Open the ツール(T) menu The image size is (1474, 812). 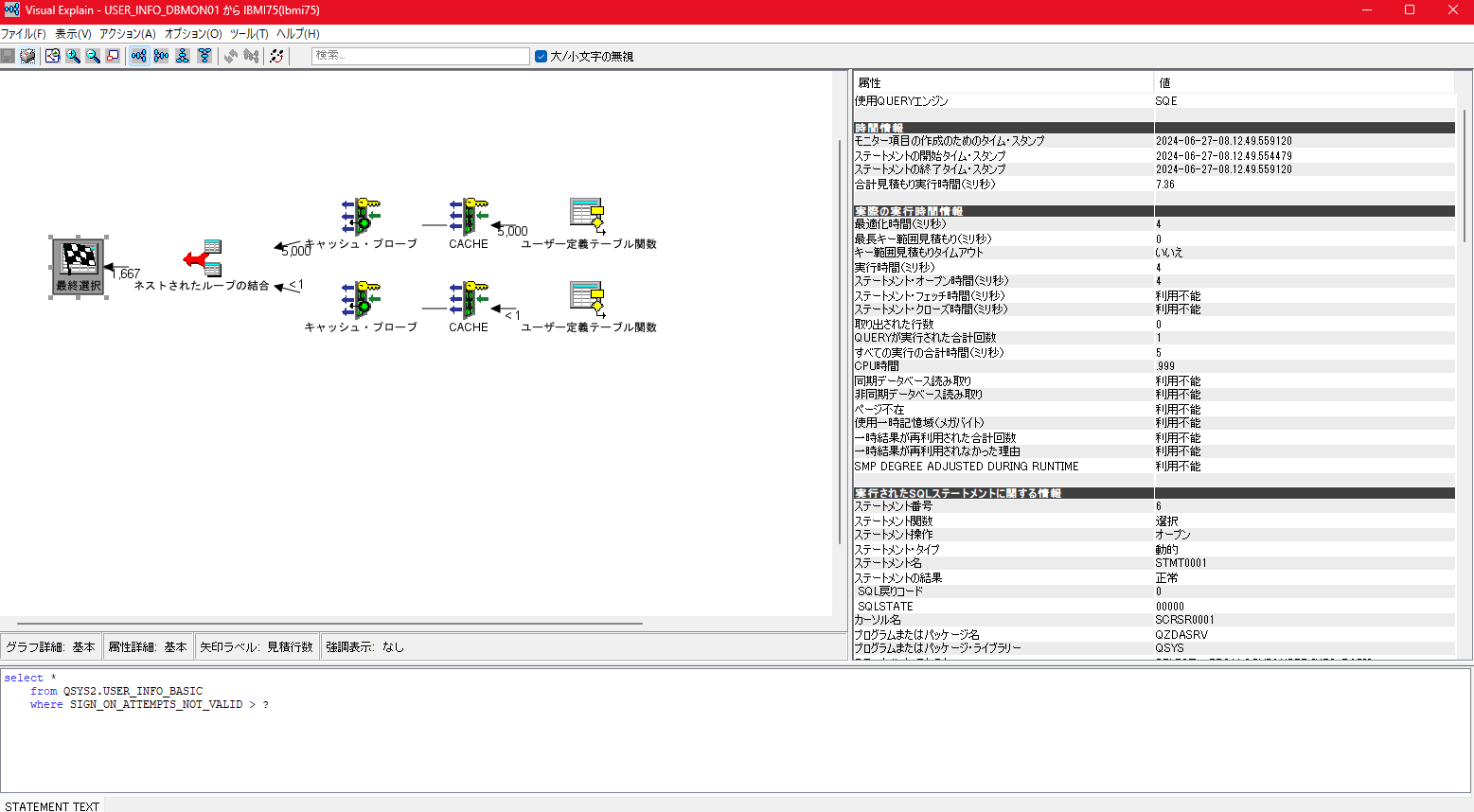[x=249, y=33]
